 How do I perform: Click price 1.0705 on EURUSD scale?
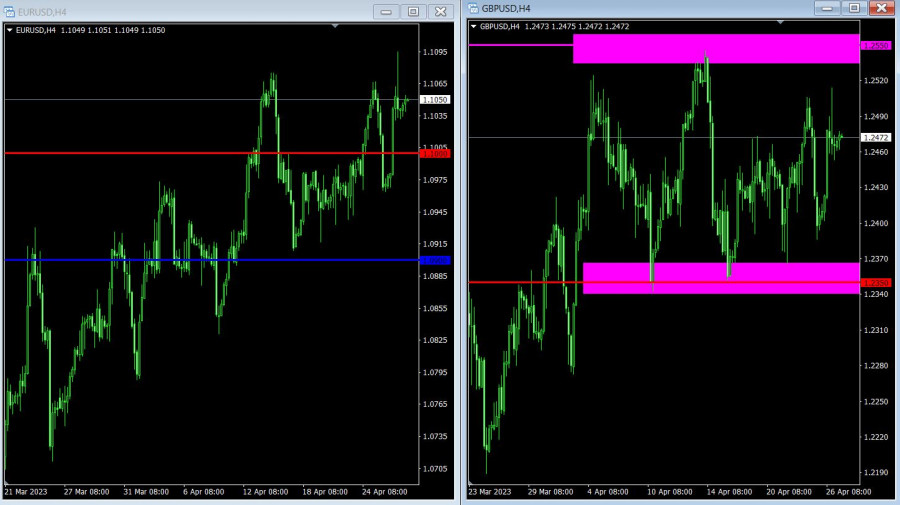click(435, 469)
